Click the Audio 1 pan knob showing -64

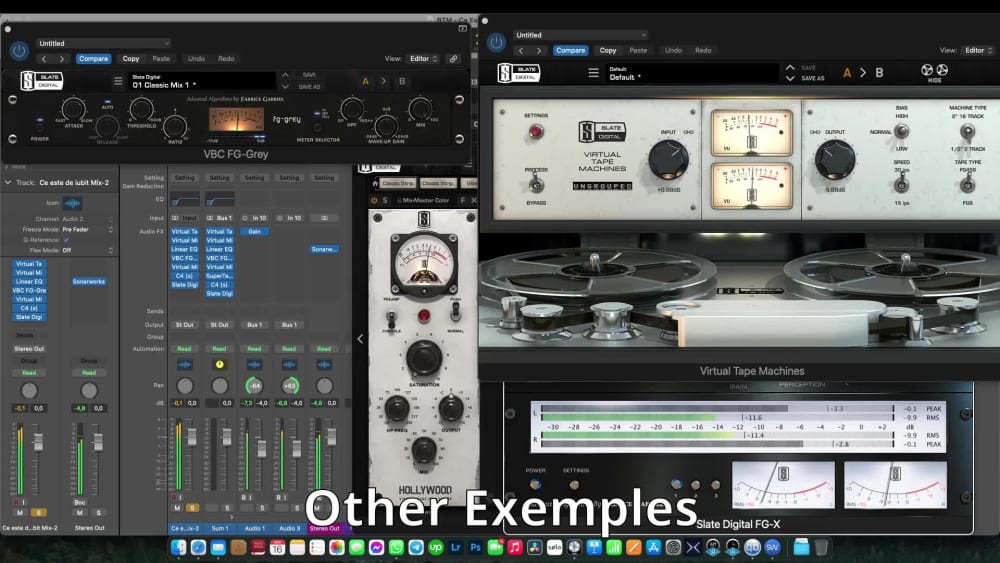pos(254,386)
